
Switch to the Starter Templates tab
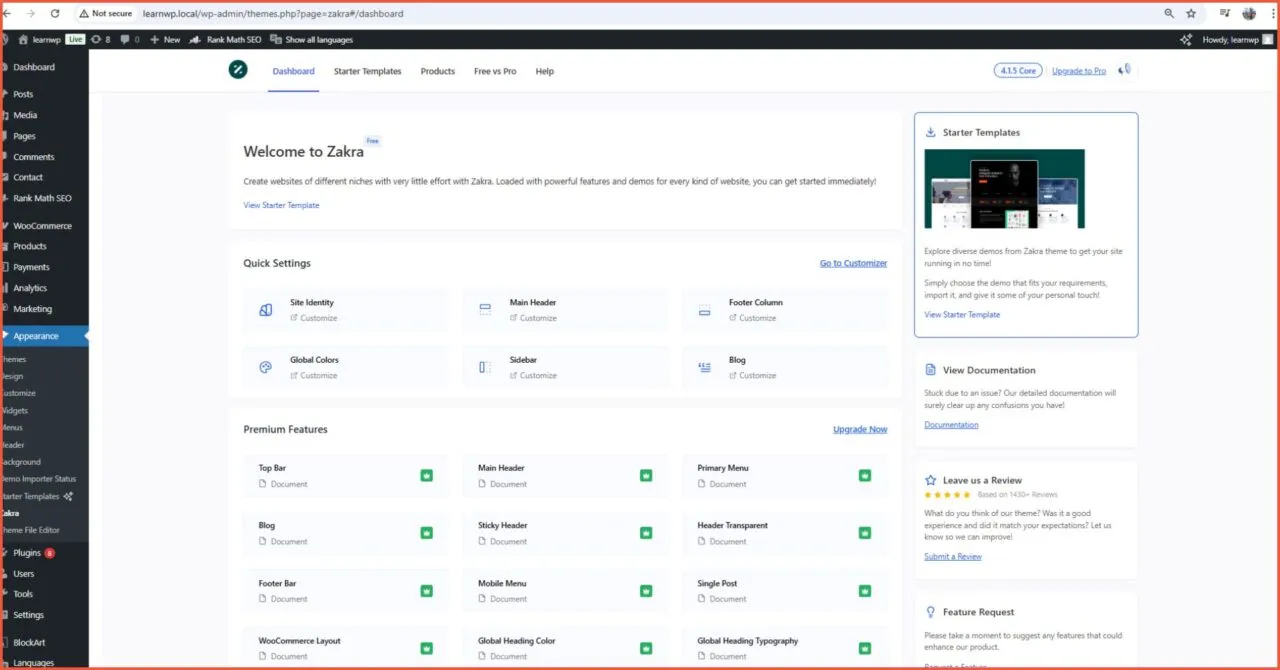[367, 71]
